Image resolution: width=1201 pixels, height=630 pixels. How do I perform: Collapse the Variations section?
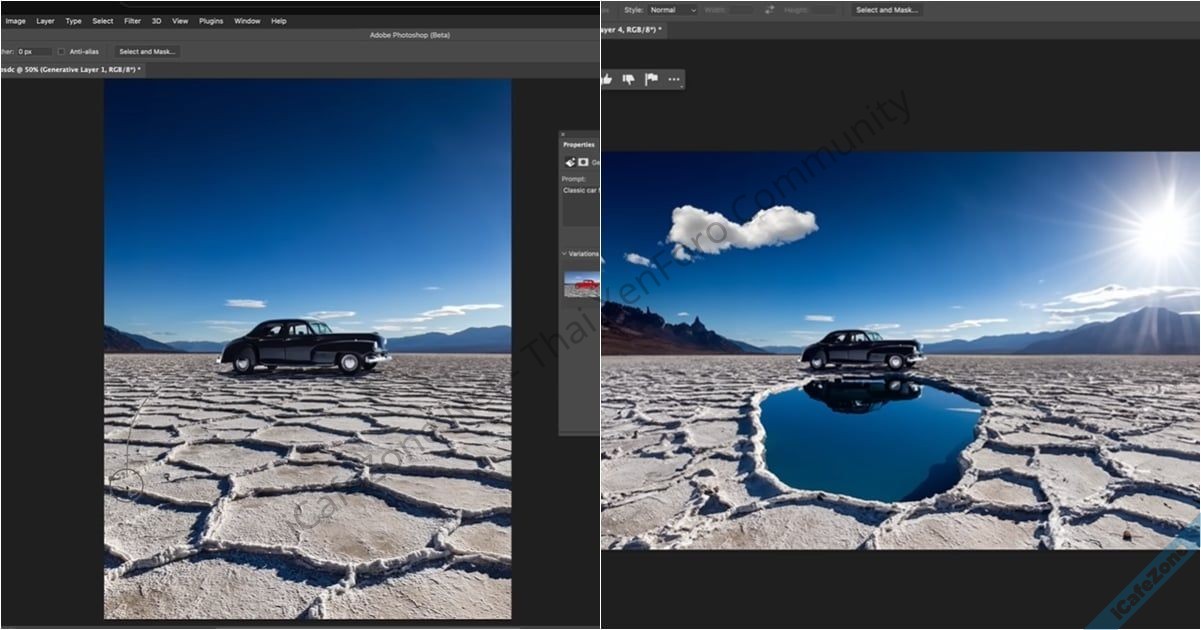click(x=564, y=254)
